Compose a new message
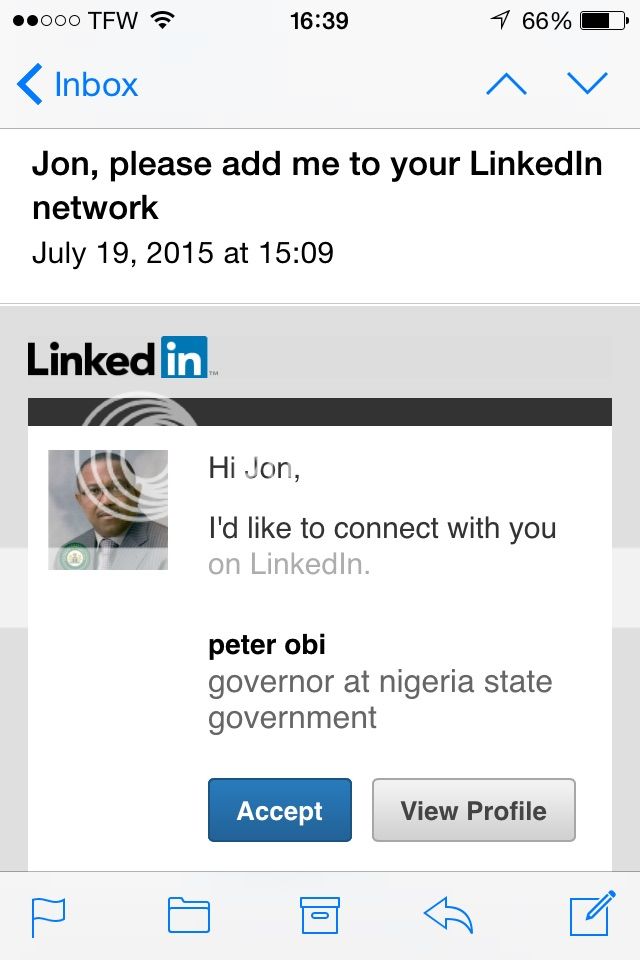The height and width of the screenshot is (960, 640). pos(590,914)
